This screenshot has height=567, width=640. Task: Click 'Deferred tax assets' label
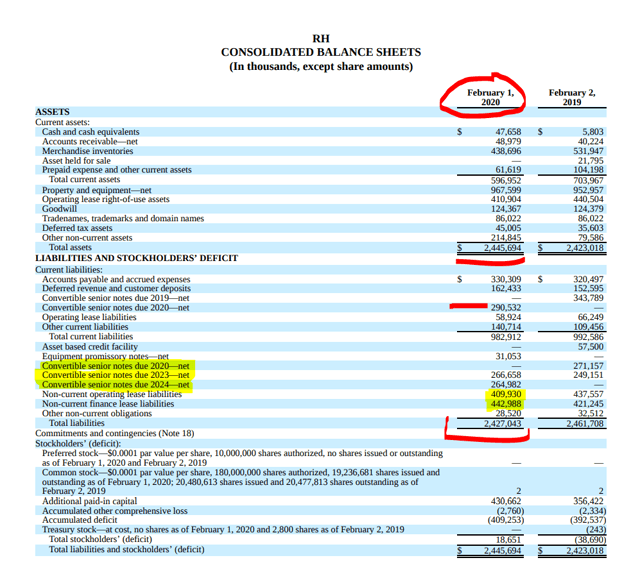(x=77, y=228)
